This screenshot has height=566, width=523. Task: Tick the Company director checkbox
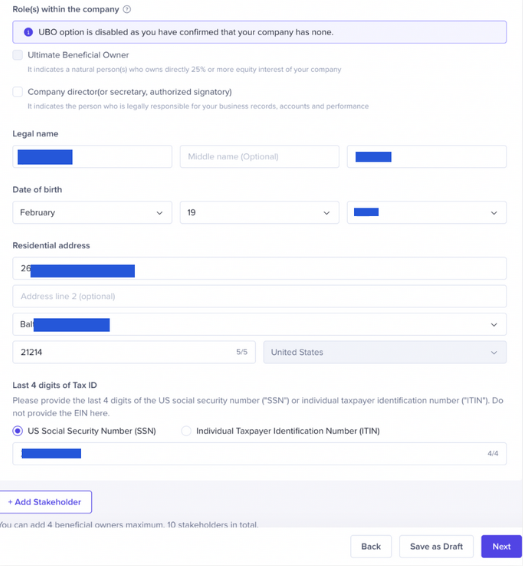[x=18, y=92]
